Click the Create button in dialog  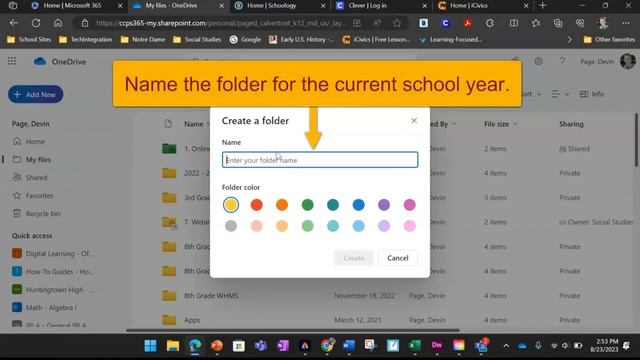coord(353,258)
